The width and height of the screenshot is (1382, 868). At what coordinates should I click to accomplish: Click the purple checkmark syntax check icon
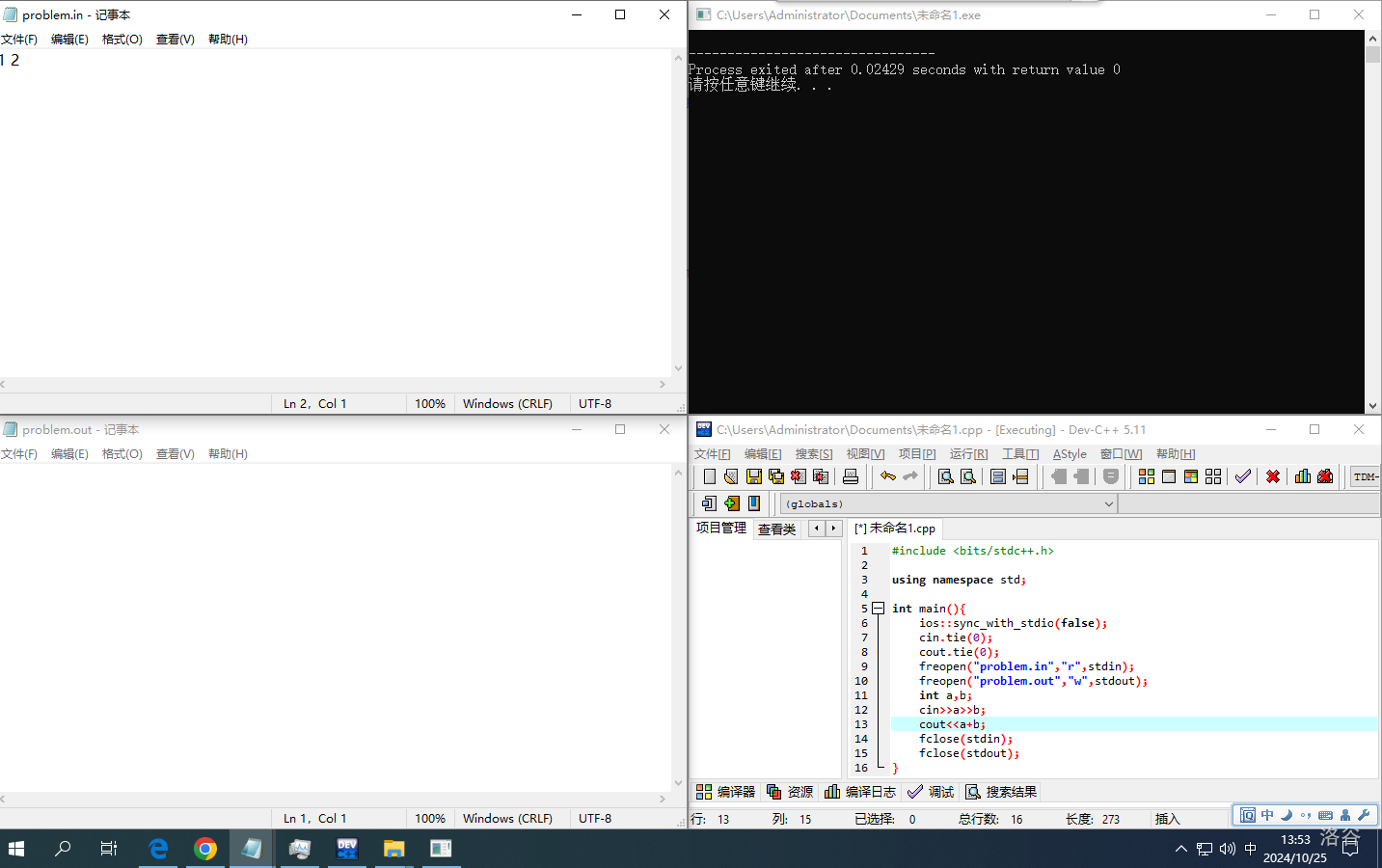(x=1243, y=476)
